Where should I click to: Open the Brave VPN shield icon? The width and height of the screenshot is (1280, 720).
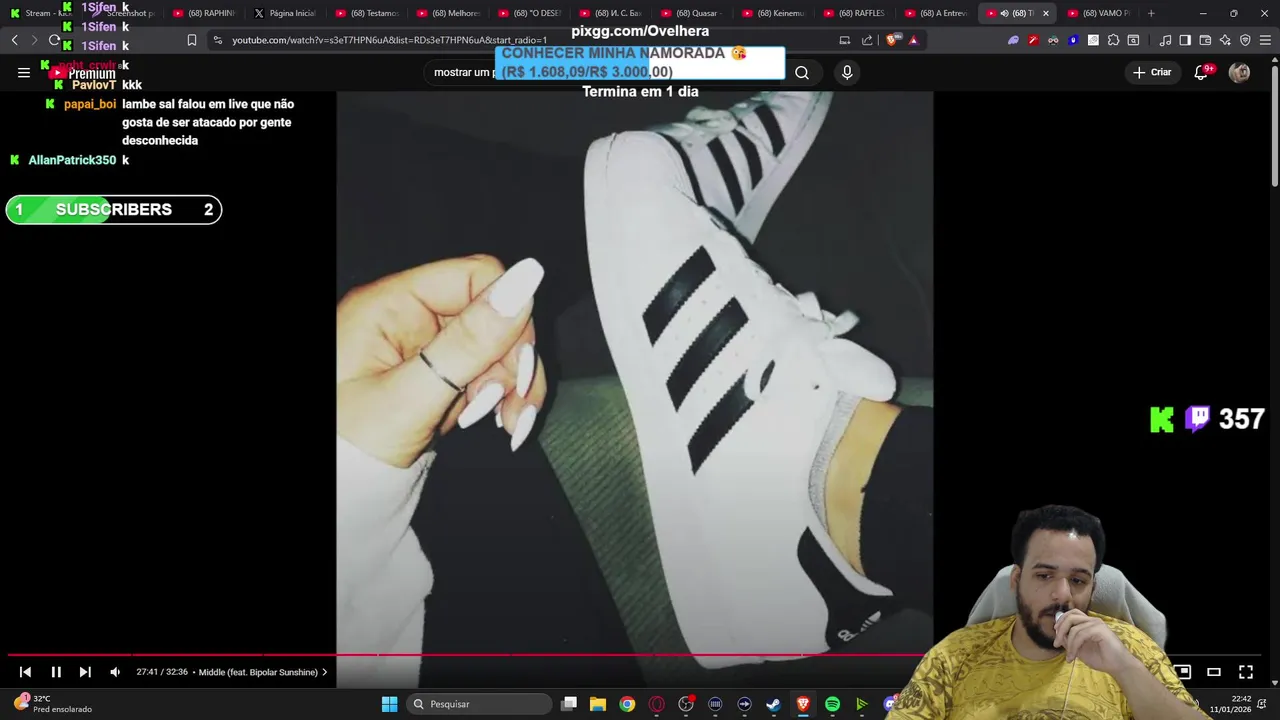(x=1245, y=40)
